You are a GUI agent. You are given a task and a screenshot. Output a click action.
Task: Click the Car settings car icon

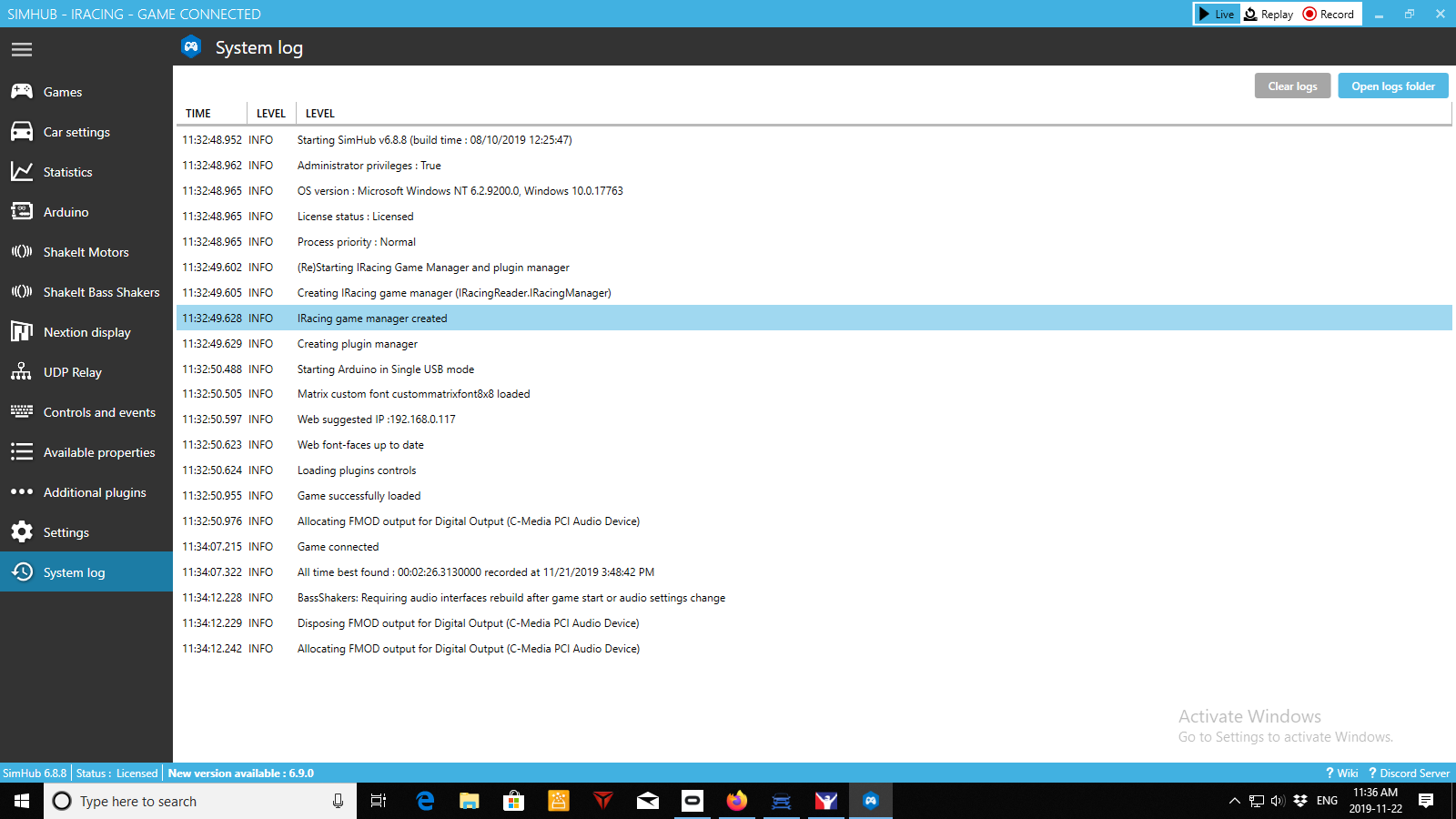[x=22, y=132]
